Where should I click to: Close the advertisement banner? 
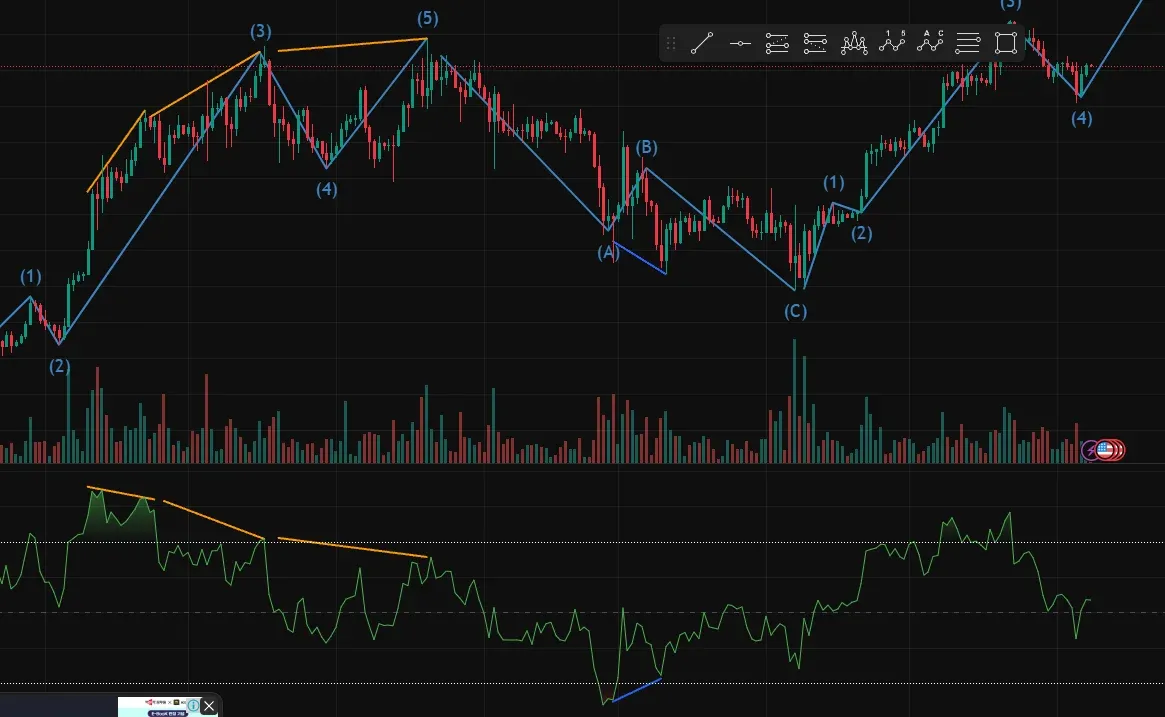(x=209, y=706)
